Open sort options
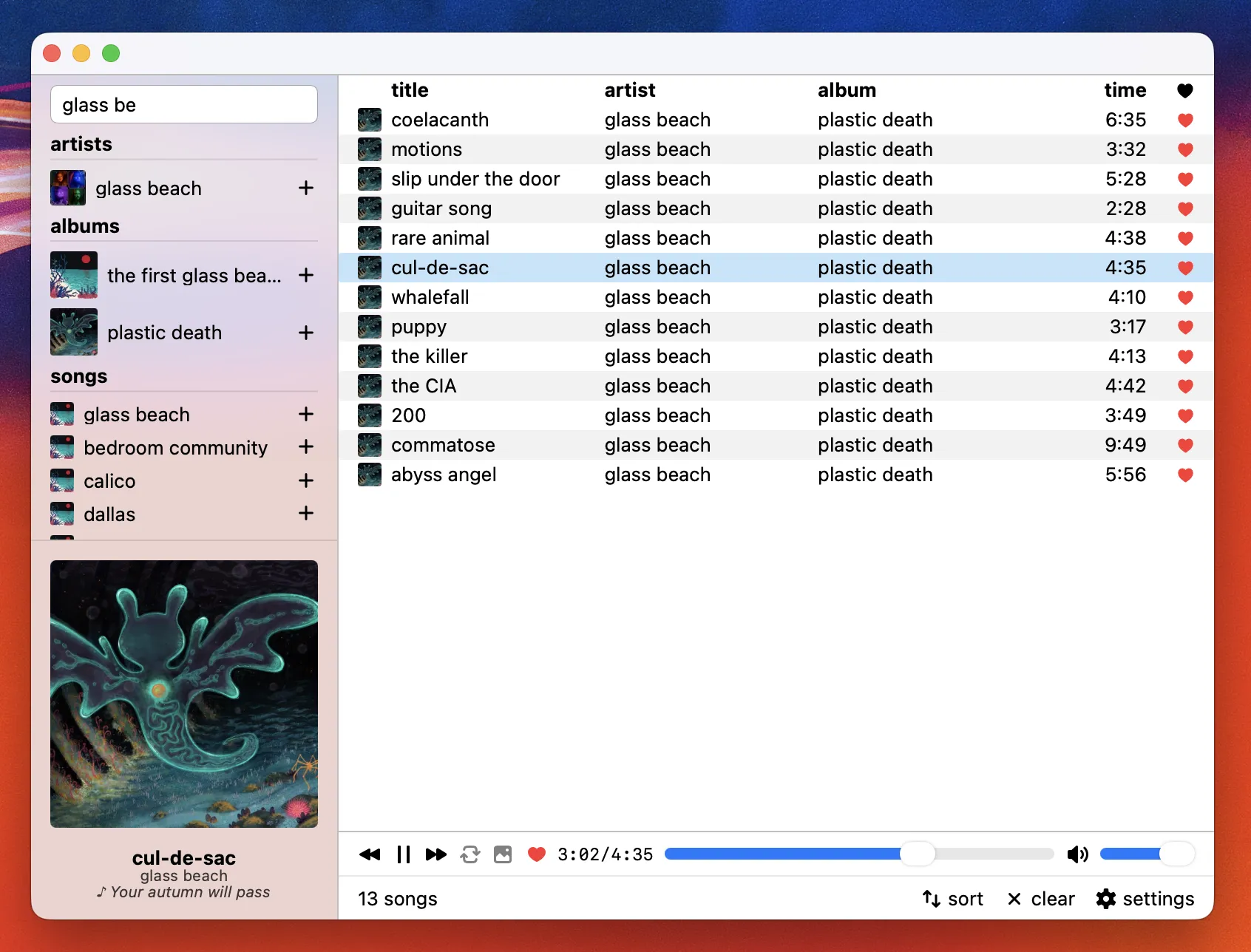The width and height of the screenshot is (1251, 952). tap(952, 899)
